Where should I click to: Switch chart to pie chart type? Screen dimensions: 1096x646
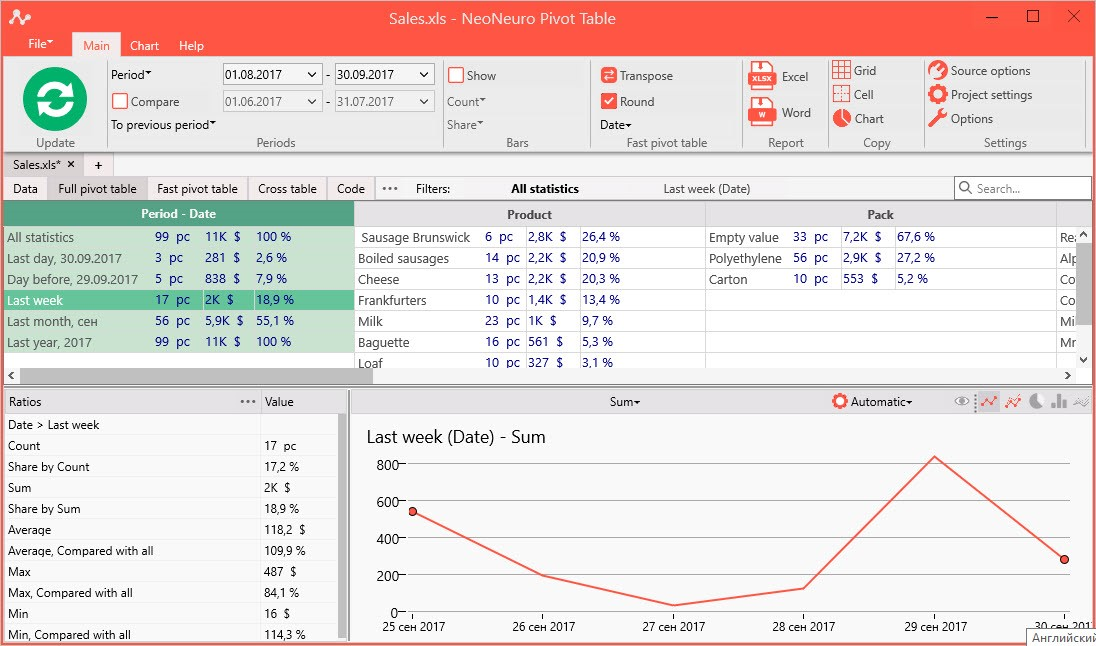tap(1037, 401)
